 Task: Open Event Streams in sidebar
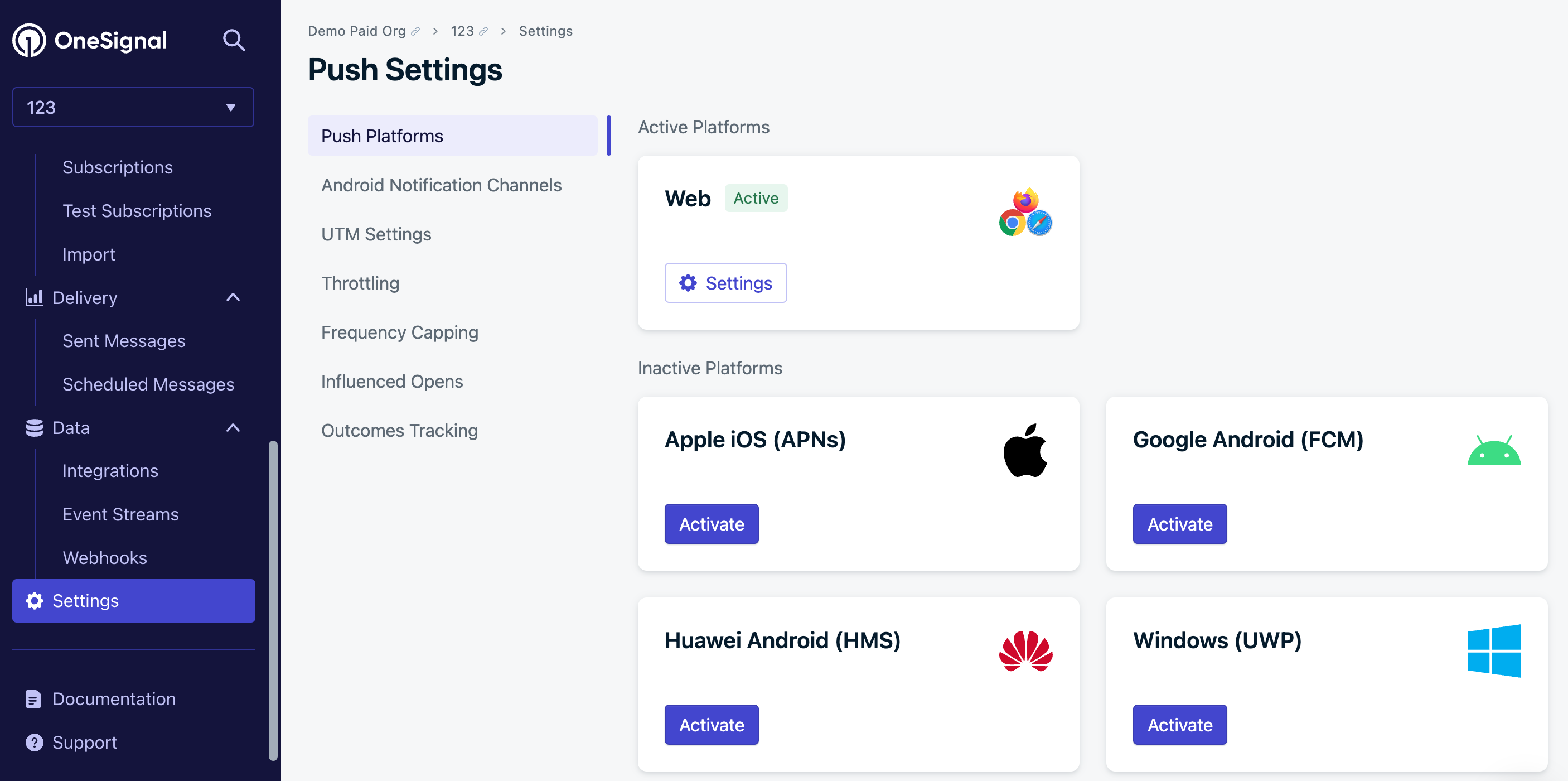pos(120,514)
